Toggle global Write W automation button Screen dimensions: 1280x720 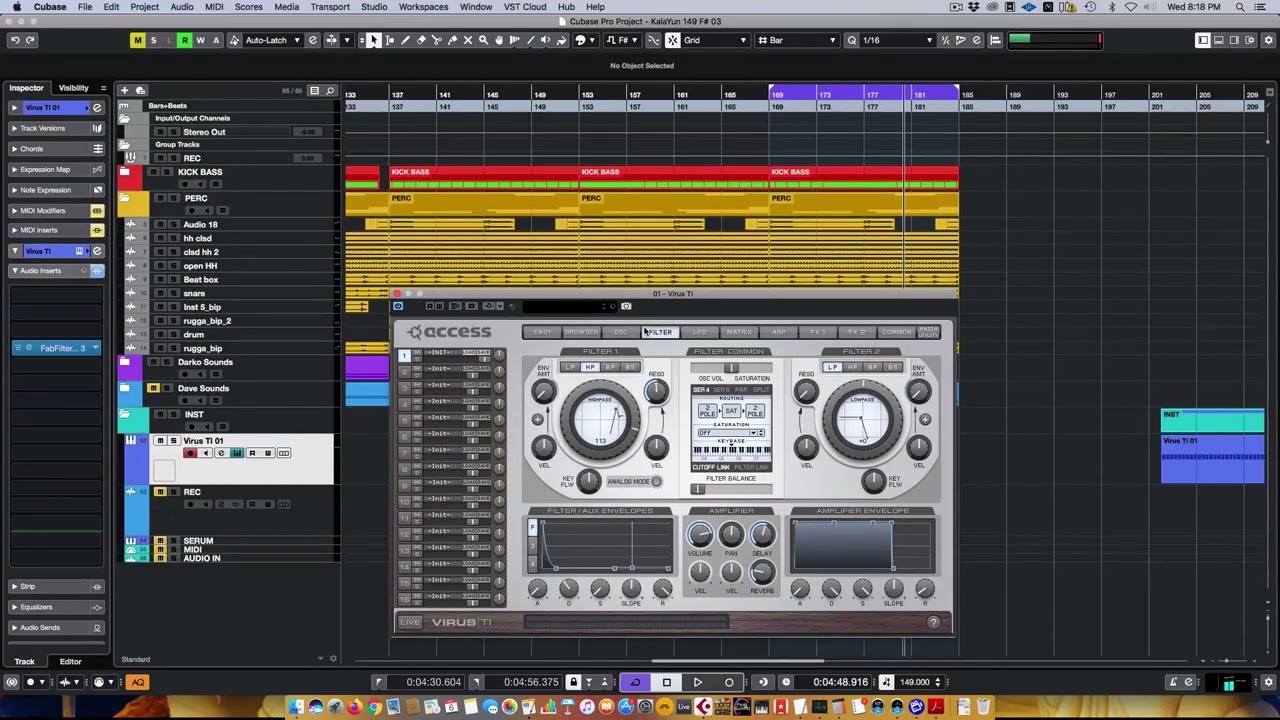pos(200,40)
